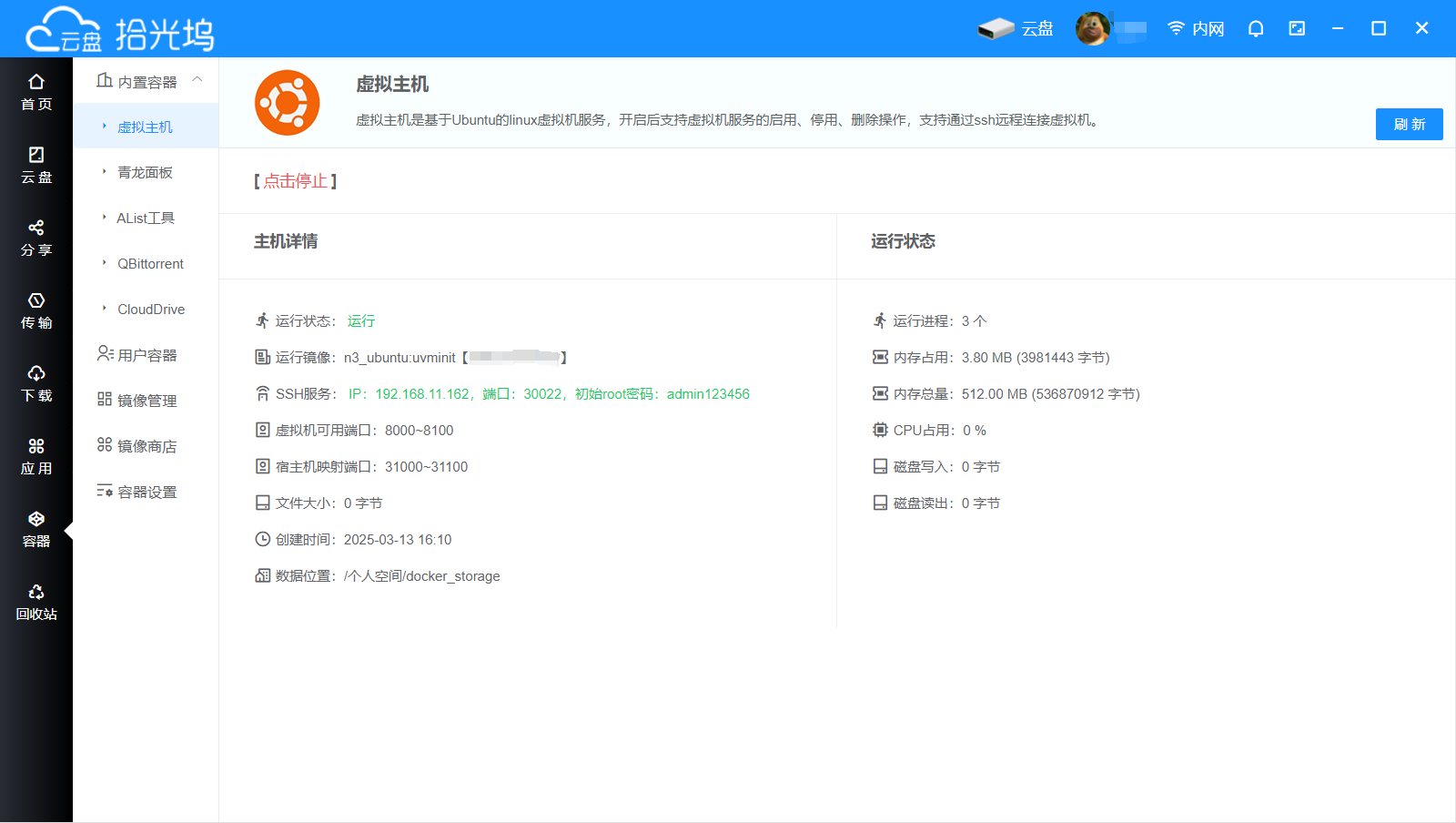Click the 主机详情 section heading

[x=286, y=241]
